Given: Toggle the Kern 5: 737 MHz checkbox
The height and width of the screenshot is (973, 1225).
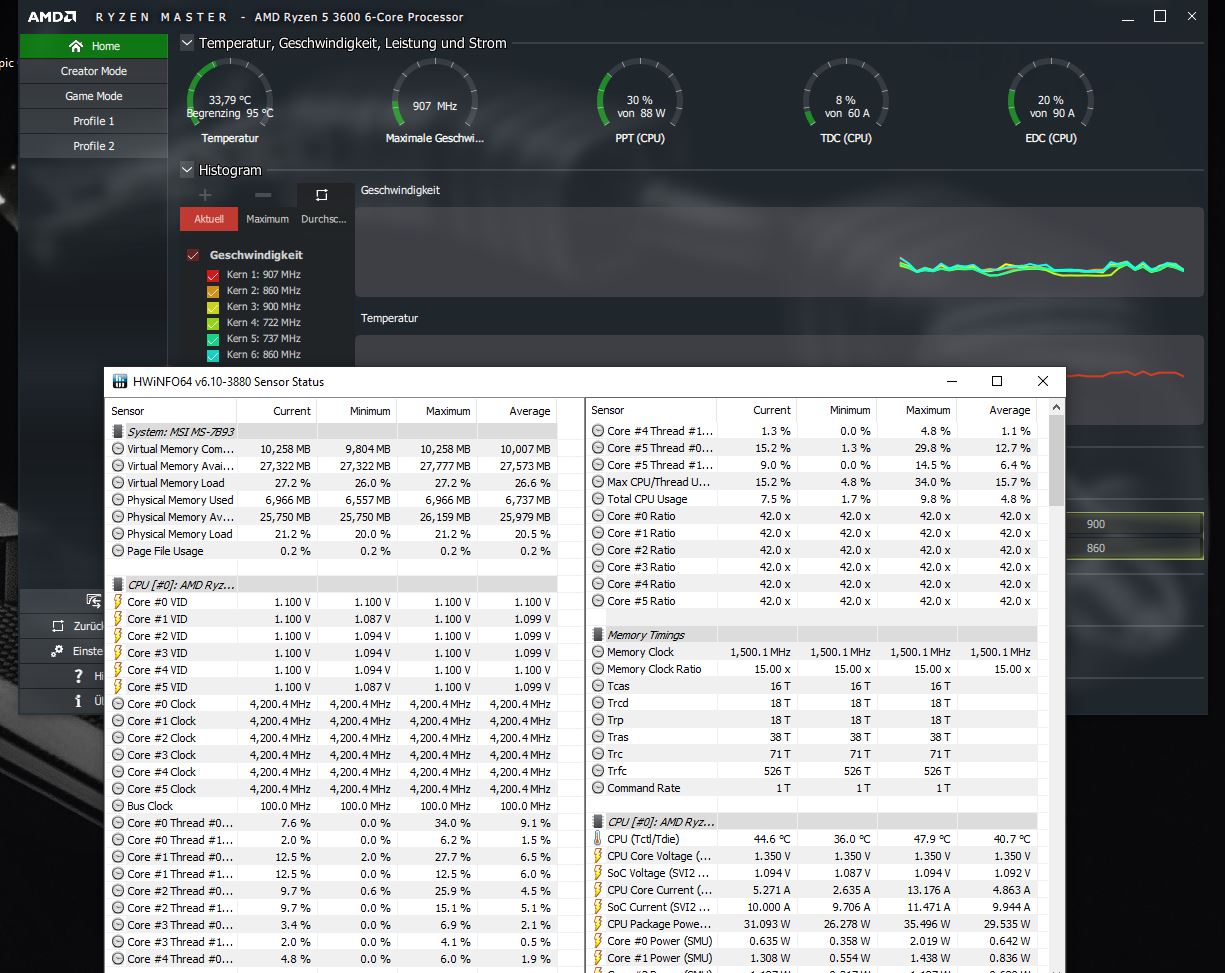Looking at the screenshot, I should coord(213,339).
